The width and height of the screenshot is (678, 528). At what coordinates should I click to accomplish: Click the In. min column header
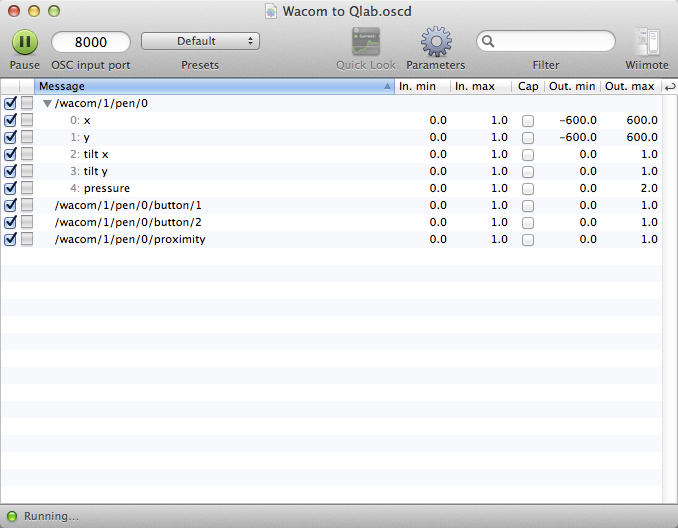click(421, 87)
